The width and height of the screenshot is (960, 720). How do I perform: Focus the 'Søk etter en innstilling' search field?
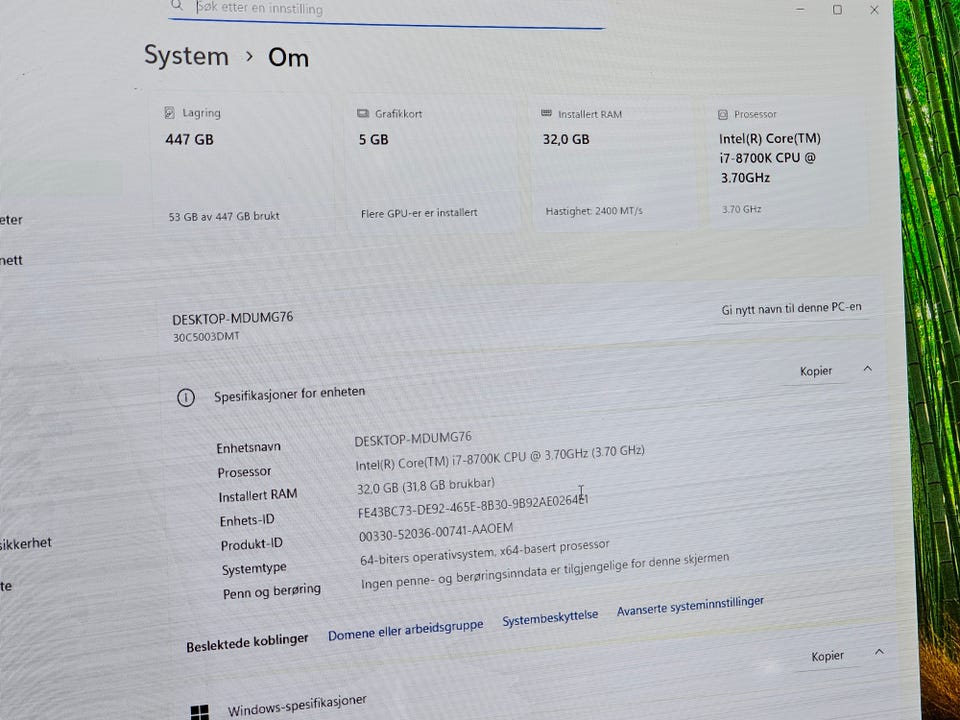(x=386, y=11)
